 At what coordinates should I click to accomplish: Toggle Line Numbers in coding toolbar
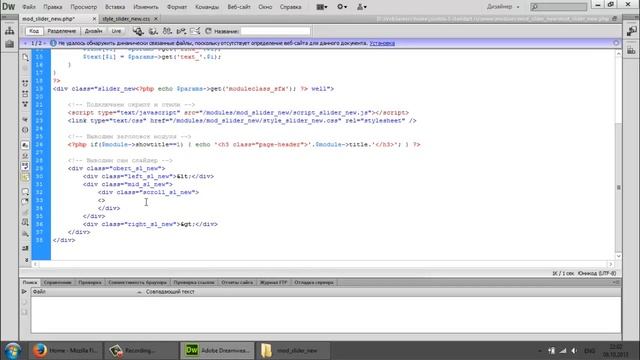[x=25, y=145]
